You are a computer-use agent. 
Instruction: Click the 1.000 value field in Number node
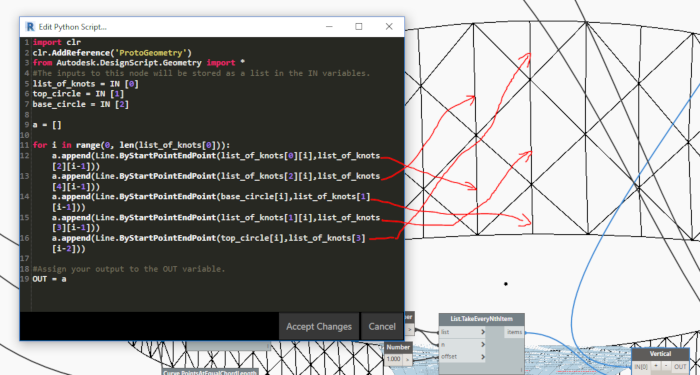[x=394, y=359]
